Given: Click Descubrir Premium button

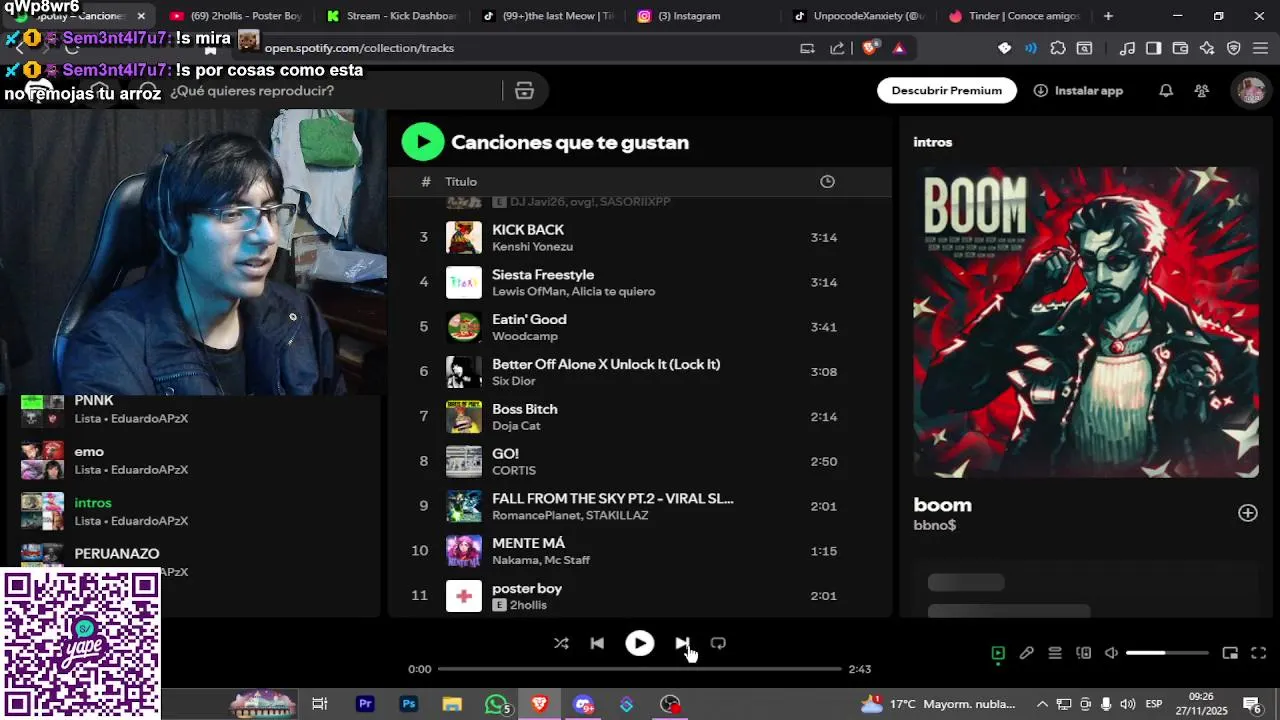Looking at the screenshot, I should tap(947, 90).
